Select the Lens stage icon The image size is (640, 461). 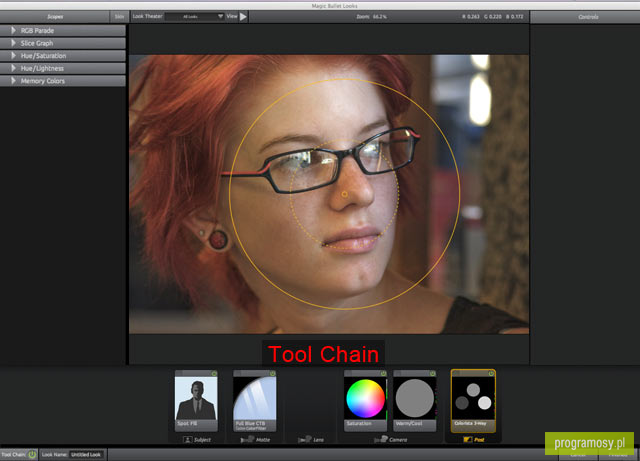click(x=304, y=440)
